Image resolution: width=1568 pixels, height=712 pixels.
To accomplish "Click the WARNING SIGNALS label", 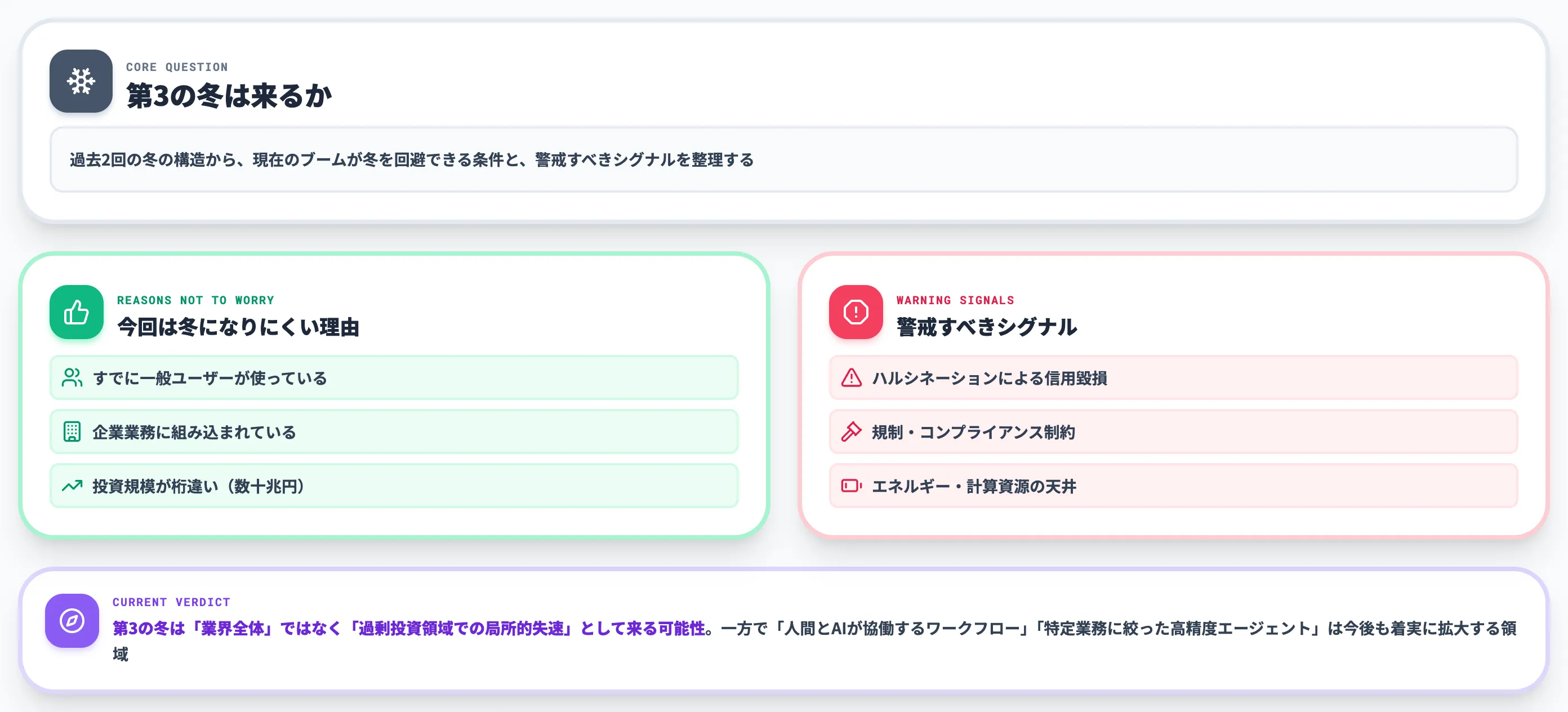I will coord(955,300).
